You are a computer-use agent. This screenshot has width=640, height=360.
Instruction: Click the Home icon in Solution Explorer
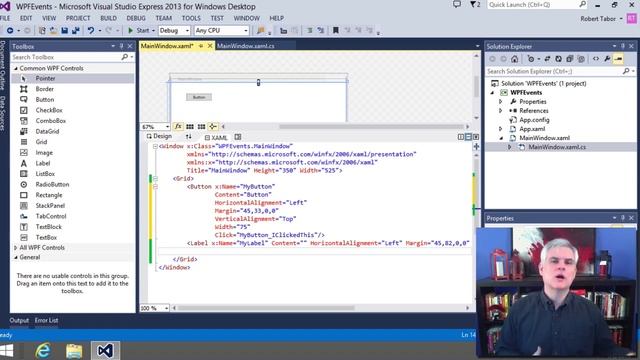(515, 59)
